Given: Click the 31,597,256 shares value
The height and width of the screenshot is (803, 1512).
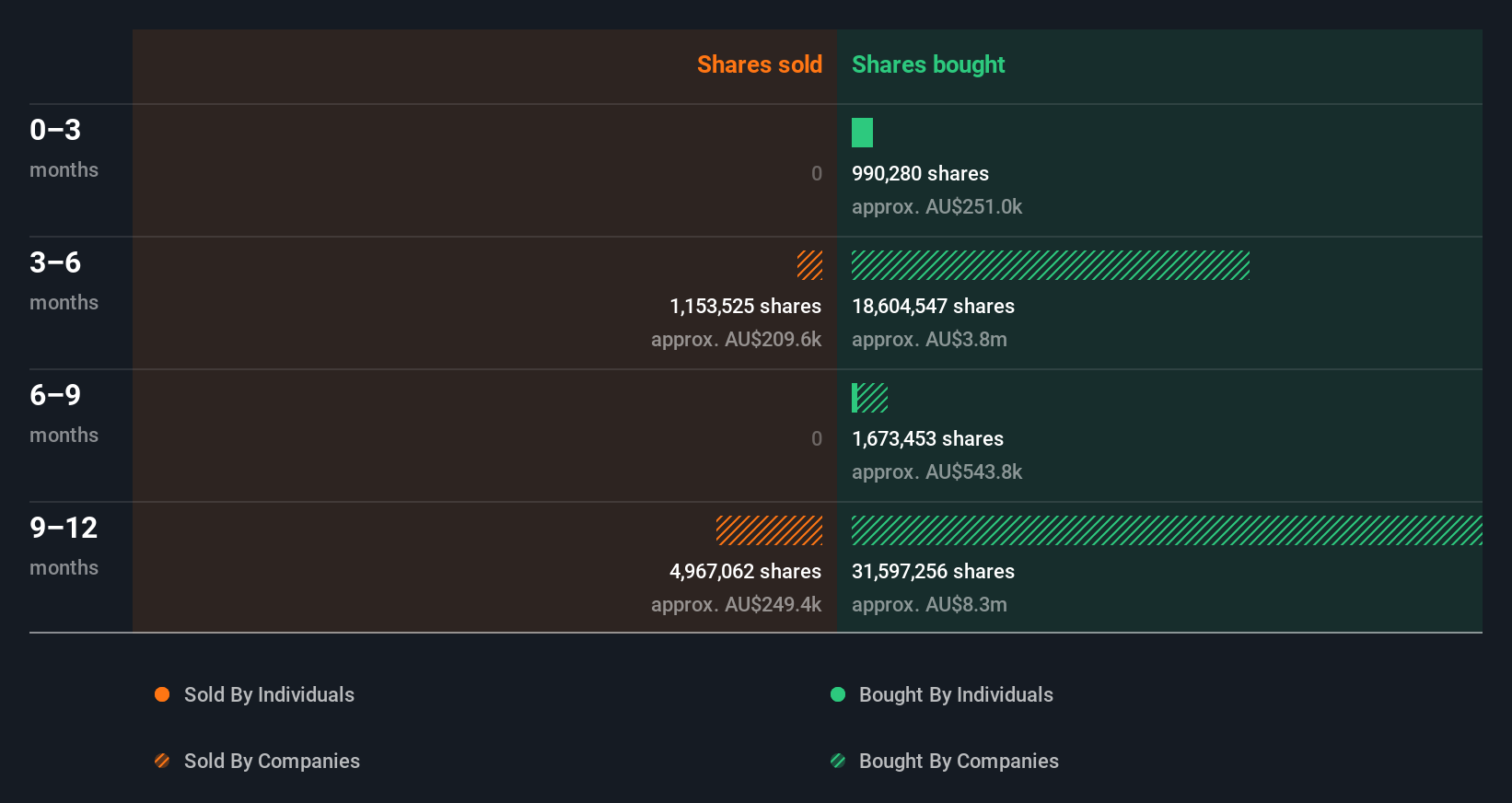Looking at the screenshot, I should pos(933,571).
